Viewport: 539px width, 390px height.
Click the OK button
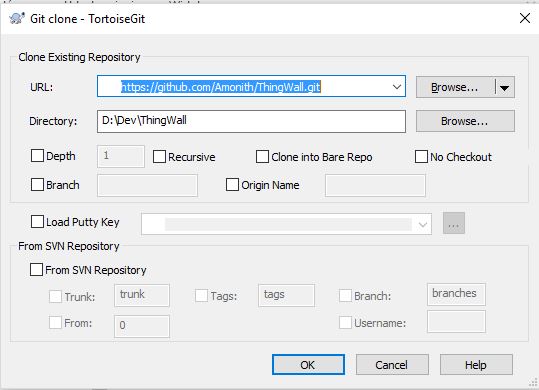tap(308, 365)
